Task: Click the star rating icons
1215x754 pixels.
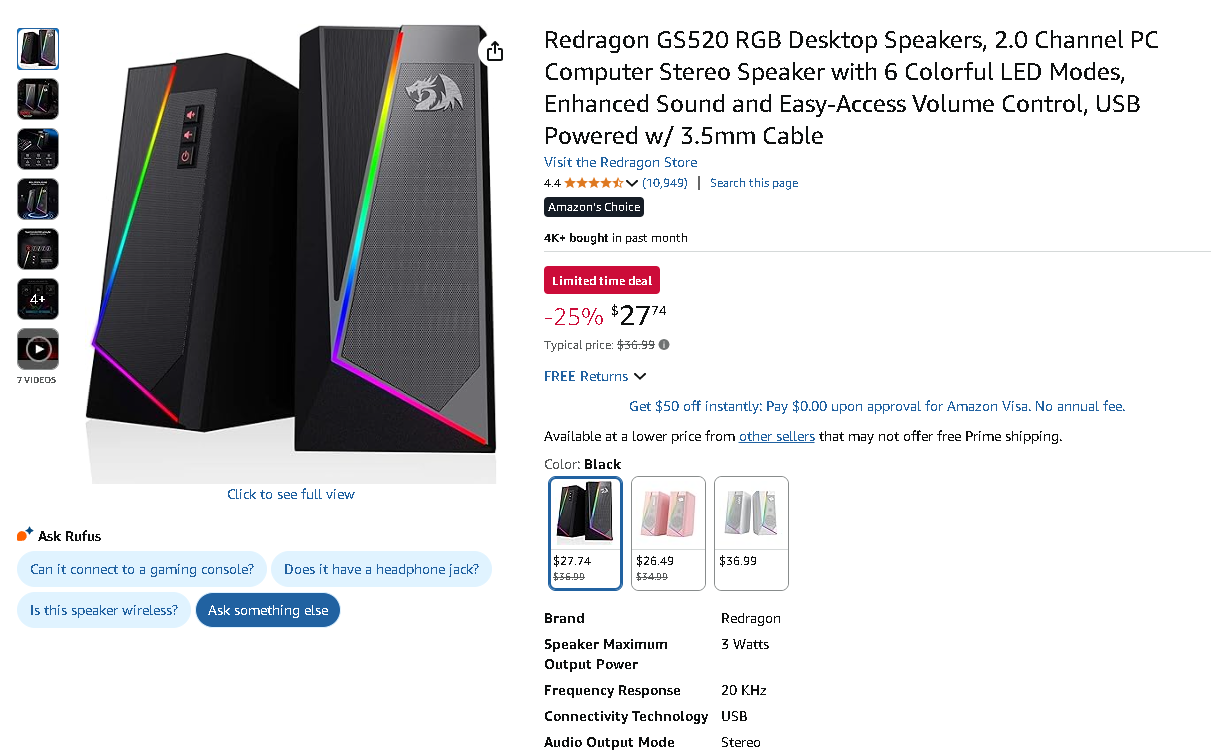Action: pyautogui.click(x=593, y=183)
